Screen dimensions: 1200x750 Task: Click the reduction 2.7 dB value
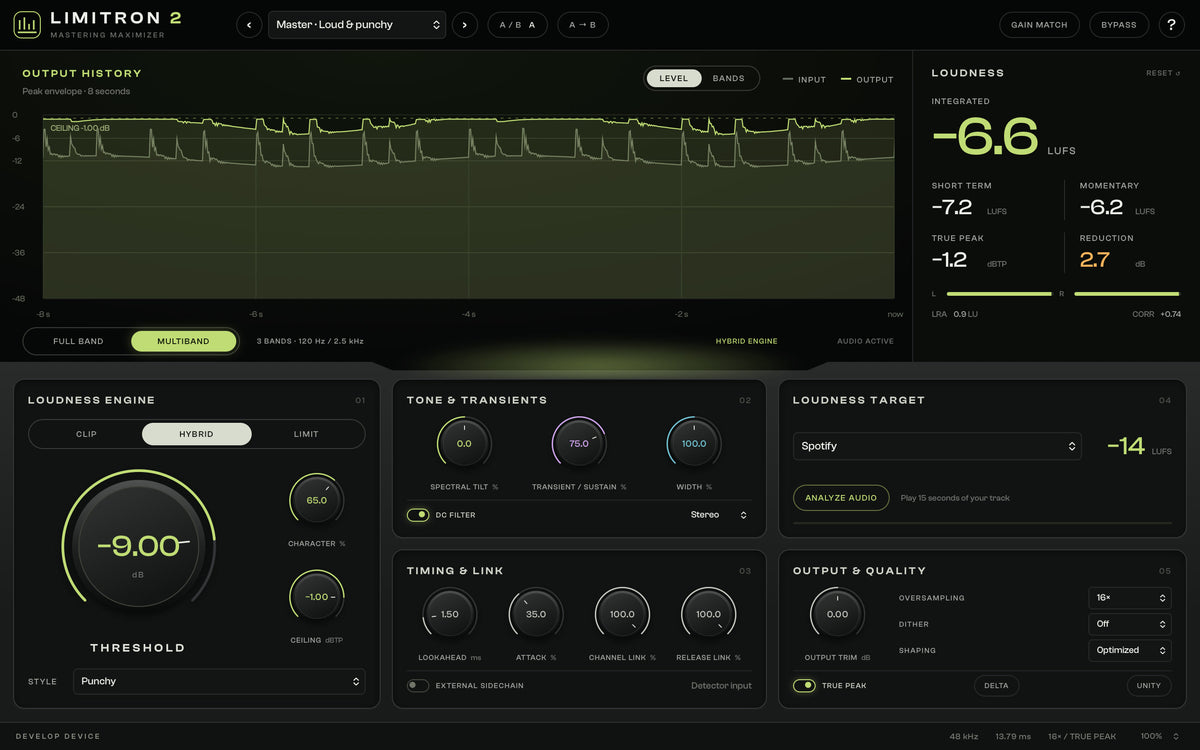click(1095, 260)
